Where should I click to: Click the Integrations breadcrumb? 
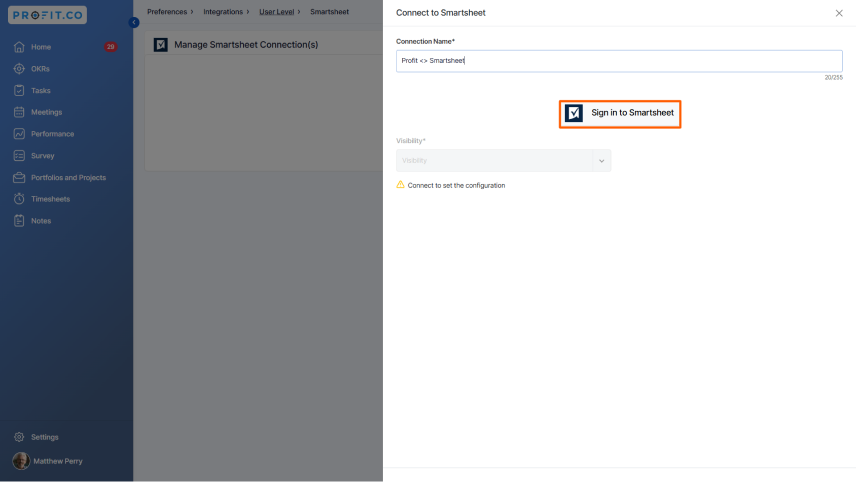(x=223, y=11)
